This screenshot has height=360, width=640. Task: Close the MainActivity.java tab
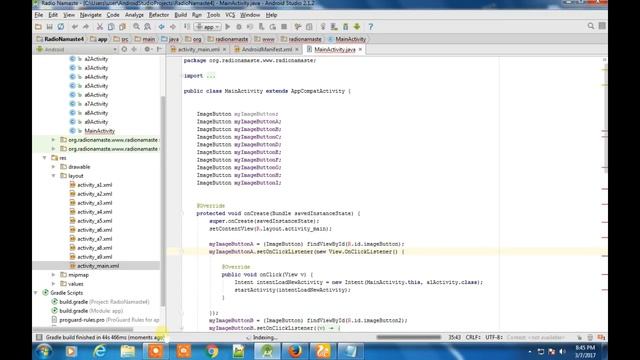coord(360,49)
